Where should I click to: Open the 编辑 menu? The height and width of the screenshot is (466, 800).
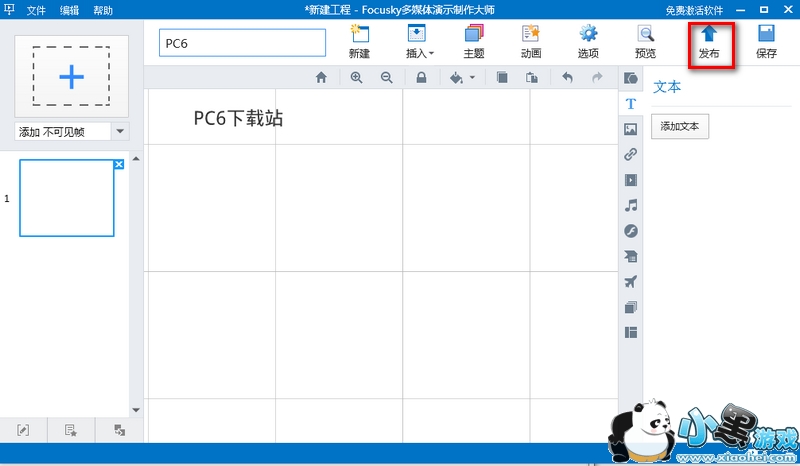click(69, 10)
